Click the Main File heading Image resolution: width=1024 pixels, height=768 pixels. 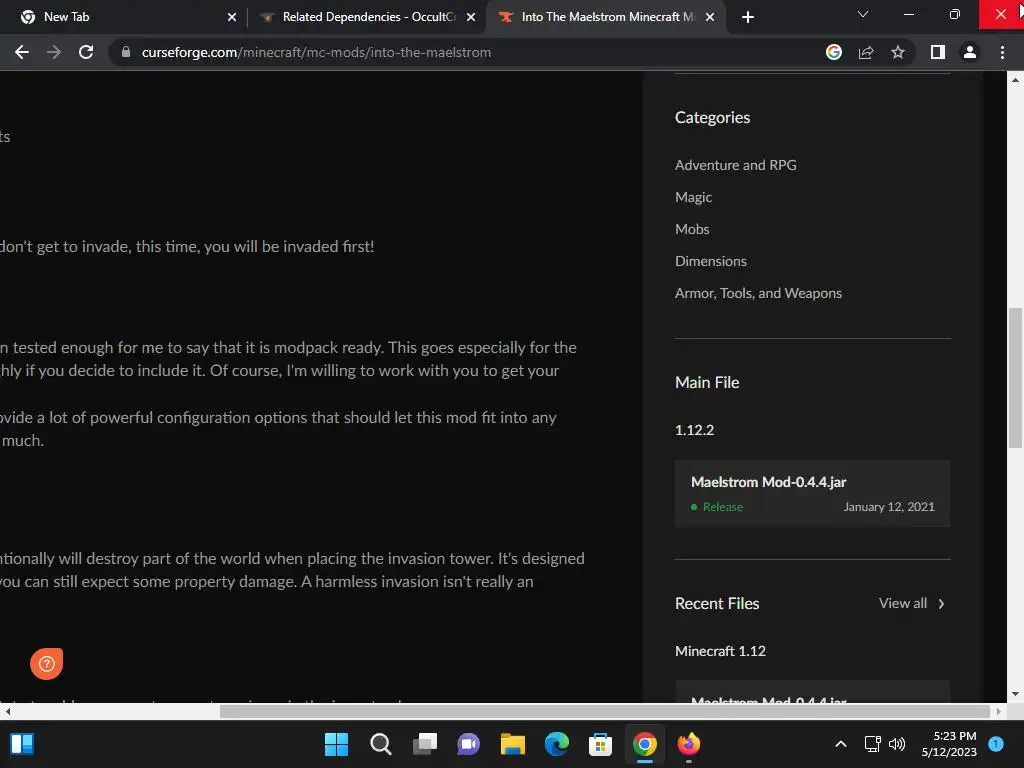coord(707,383)
